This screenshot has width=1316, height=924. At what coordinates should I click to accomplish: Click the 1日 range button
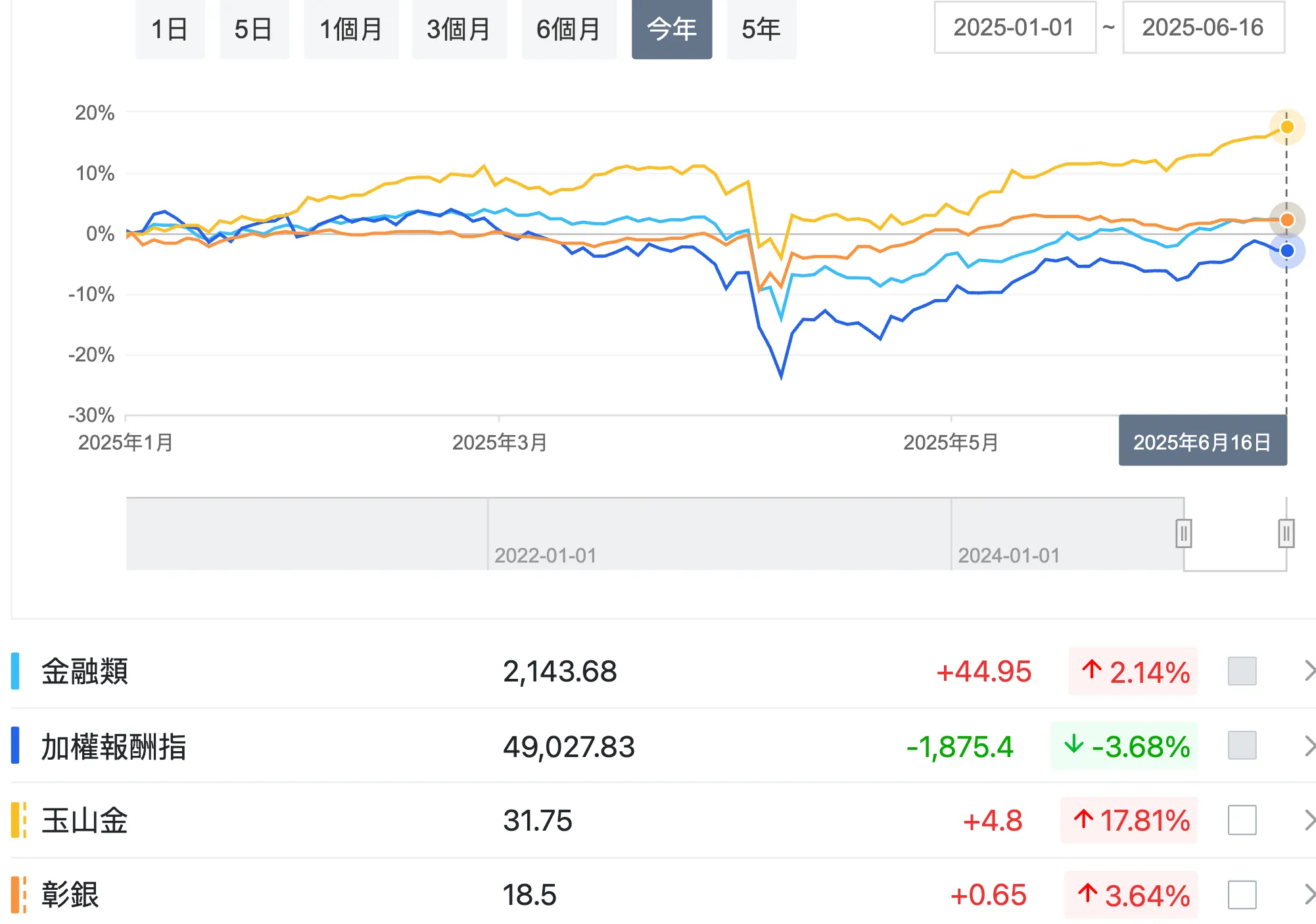170,30
